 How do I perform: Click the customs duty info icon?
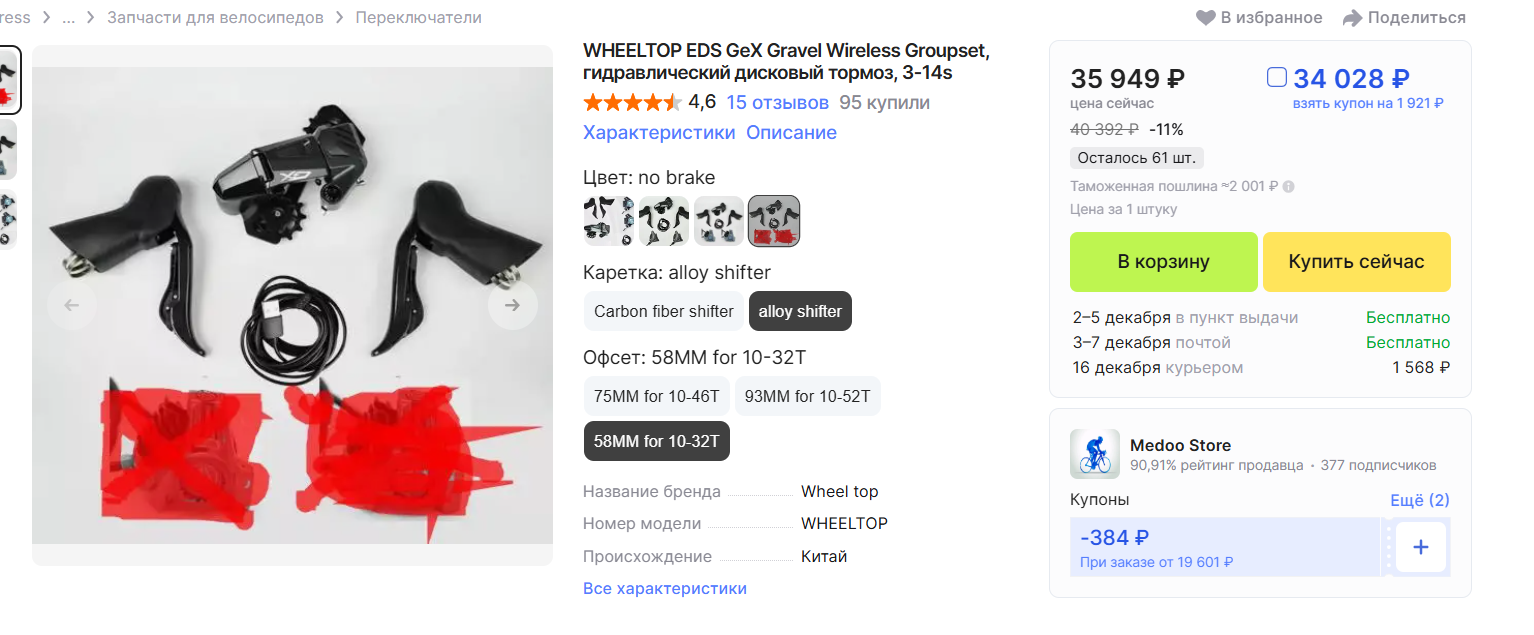1289,186
